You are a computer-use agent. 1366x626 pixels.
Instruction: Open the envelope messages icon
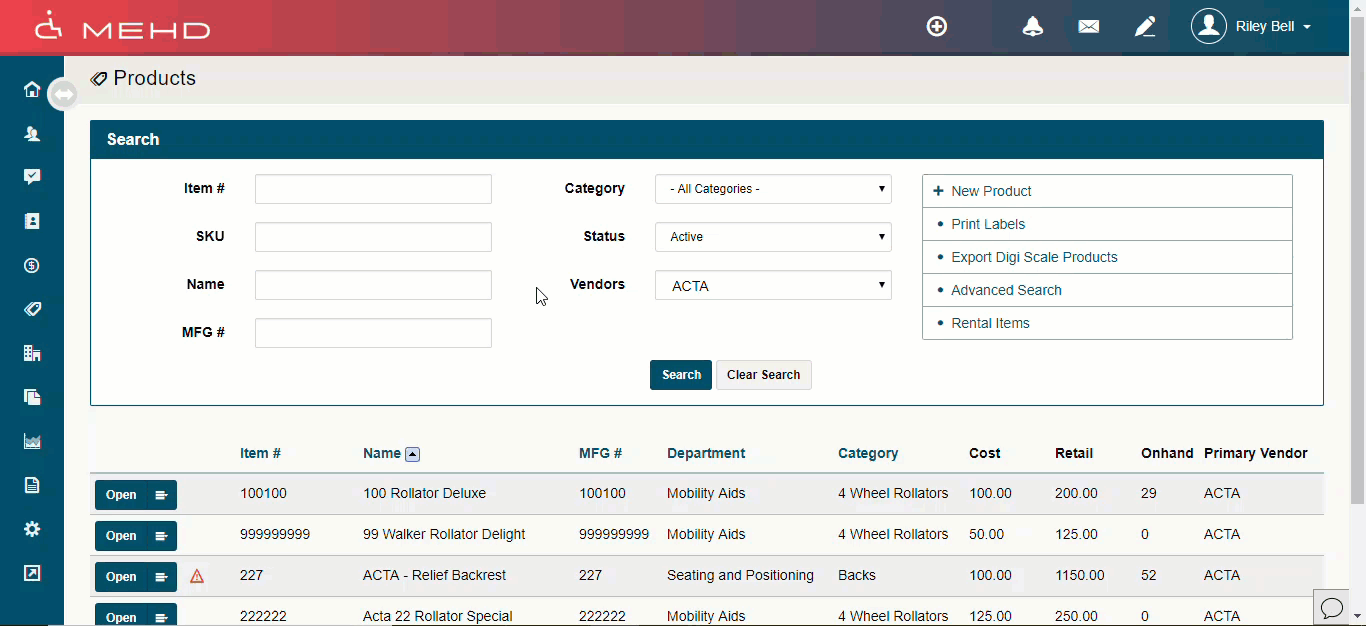pyautogui.click(x=1089, y=27)
